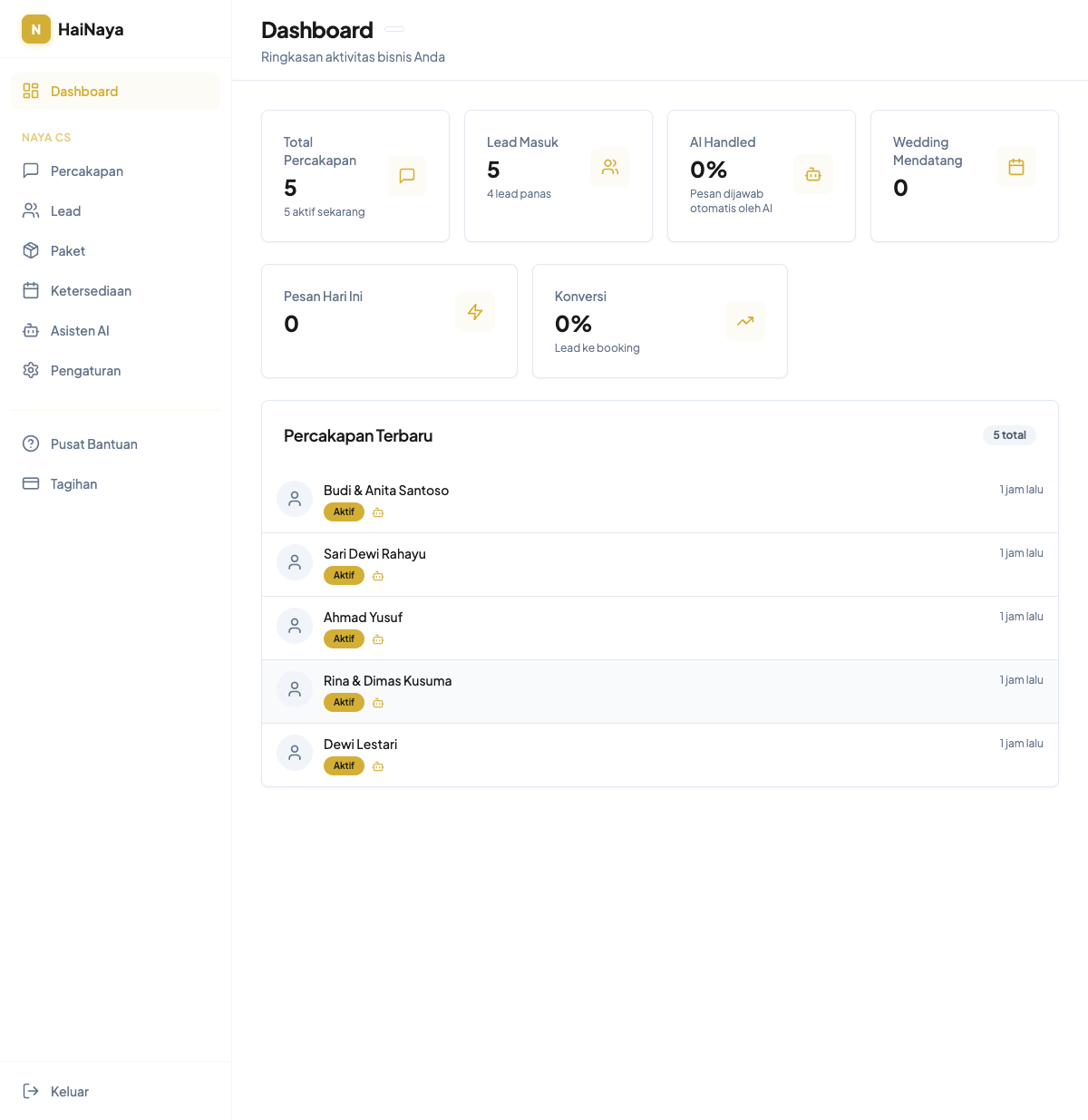Toggle the Aktif badge for Sari Dewi Rahayu
1088x1120 pixels.
(344, 575)
